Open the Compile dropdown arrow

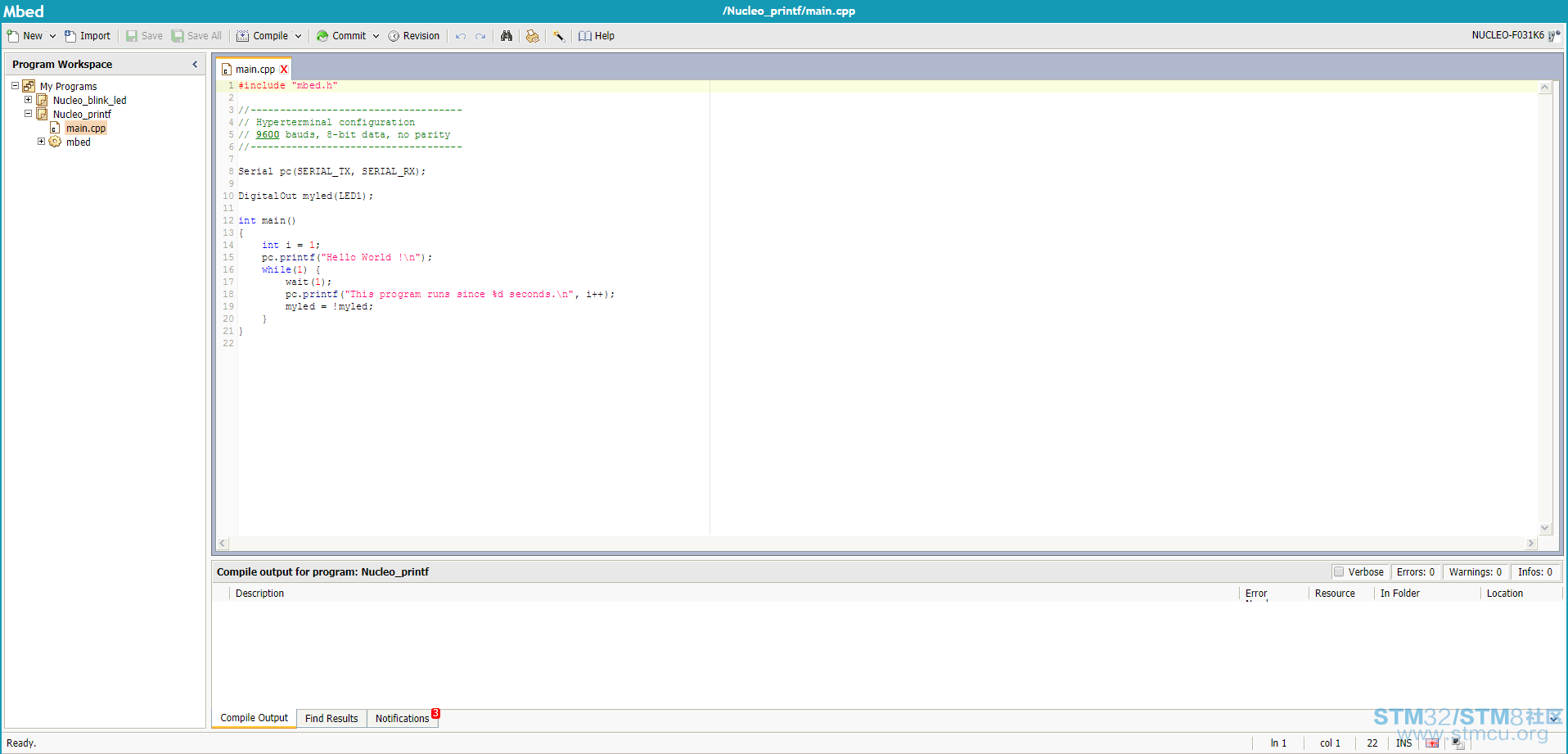[x=299, y=36]
